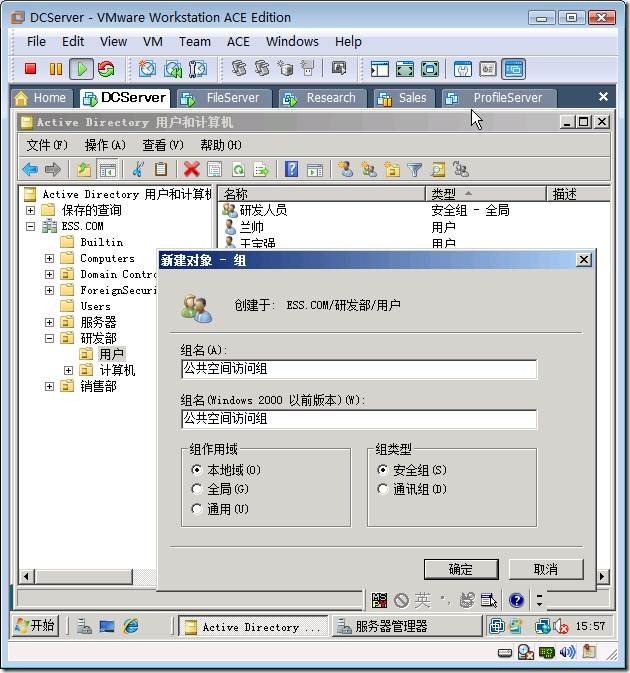Click the show sidebar icon in VMware toolbar
Image resolution: width=630 pixels, height=673 pixels.
pyautogui.click(x=379, y=69)
